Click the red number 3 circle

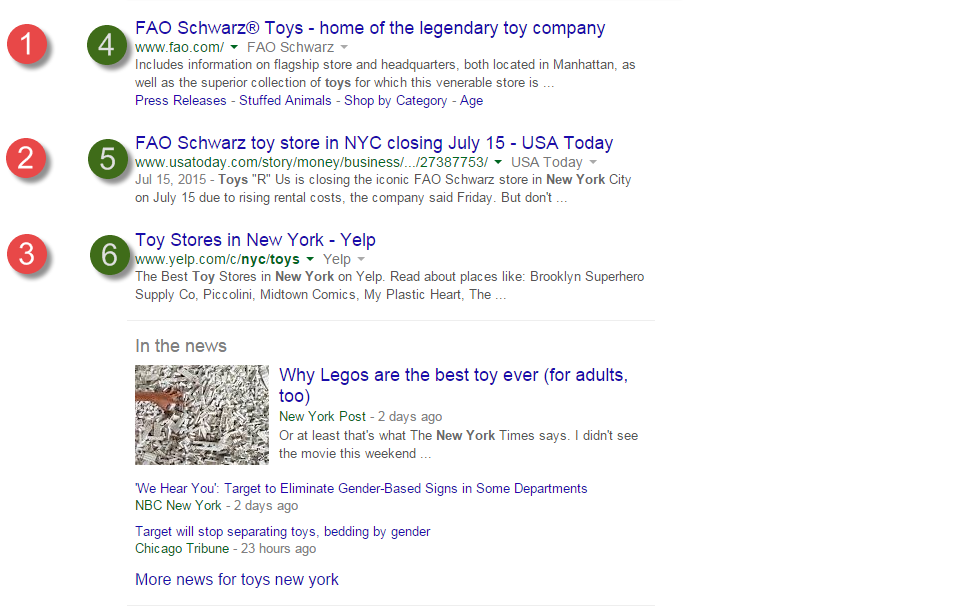click(x=29, y=255)
